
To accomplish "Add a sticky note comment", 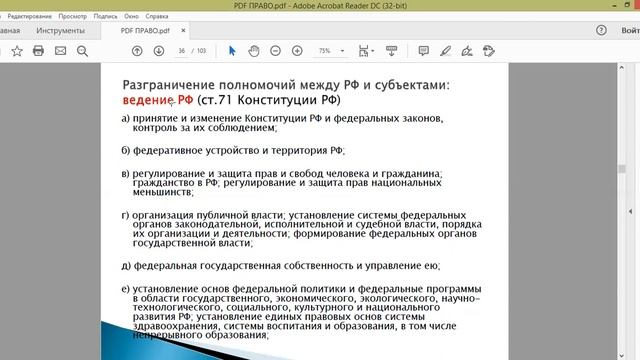I will (x=424, y=51).
